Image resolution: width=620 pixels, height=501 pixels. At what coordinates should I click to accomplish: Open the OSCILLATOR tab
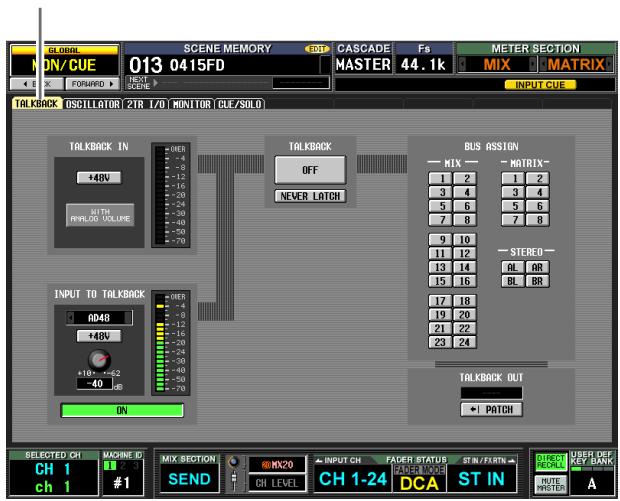point(93,104)
